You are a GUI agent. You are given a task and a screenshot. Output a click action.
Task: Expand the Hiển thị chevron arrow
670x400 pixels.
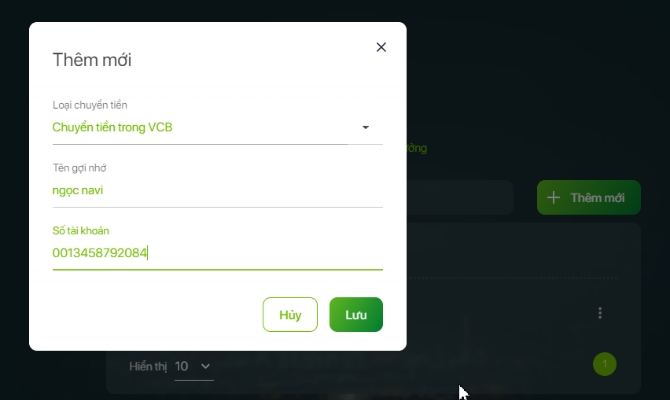pos(206,366)
